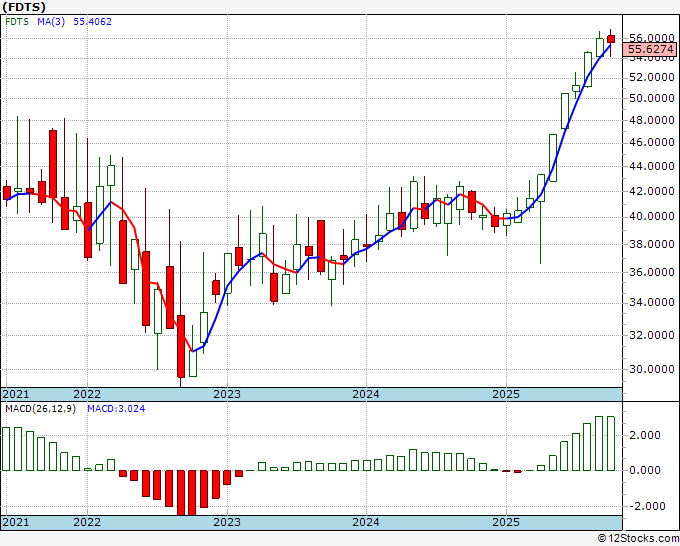Click 2021 on the price chart timeline
Viewport: 680px width, 546px height.
[x=16, y=394]
